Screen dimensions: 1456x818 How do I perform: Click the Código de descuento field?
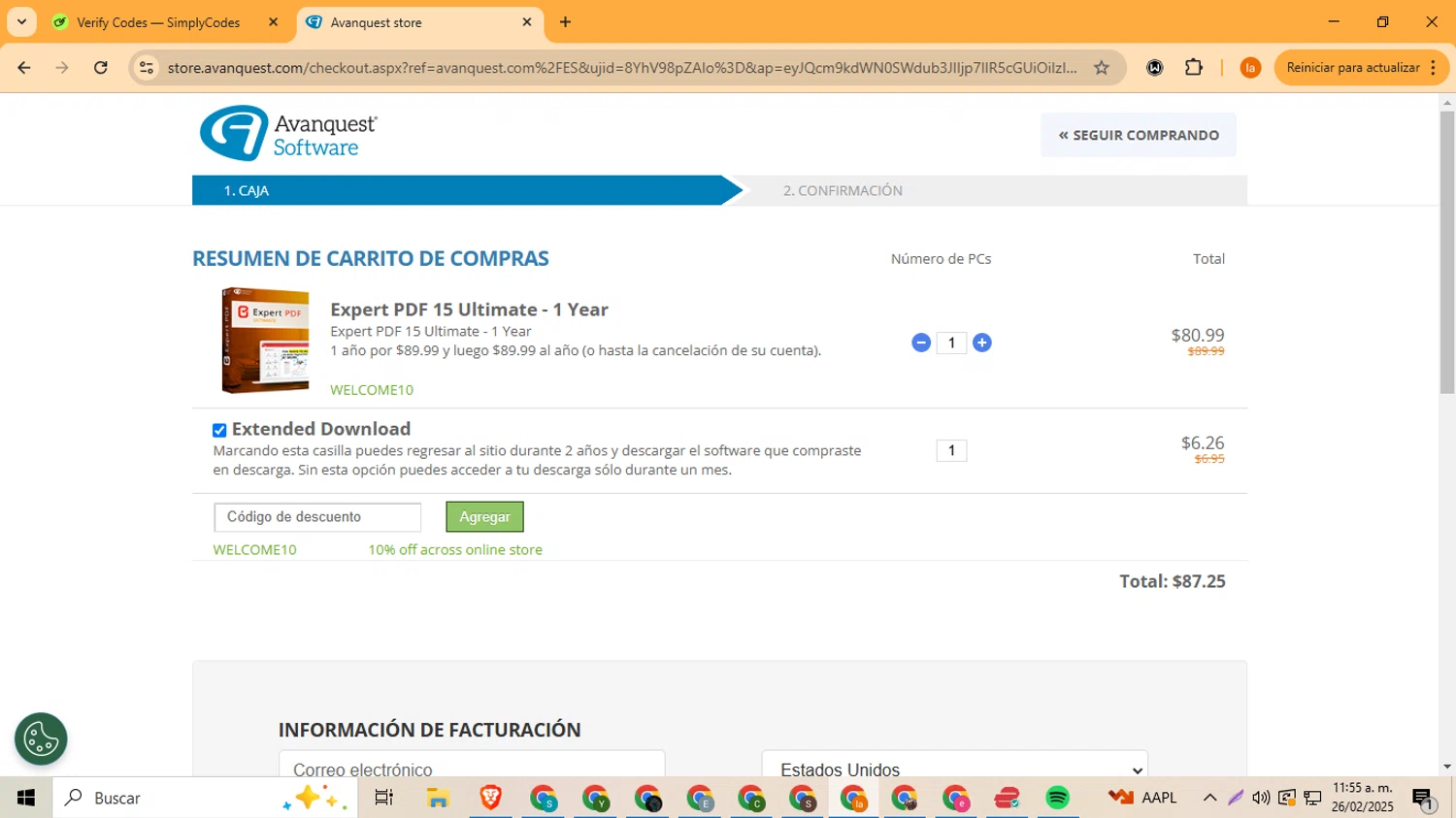[x=317, y=517]
